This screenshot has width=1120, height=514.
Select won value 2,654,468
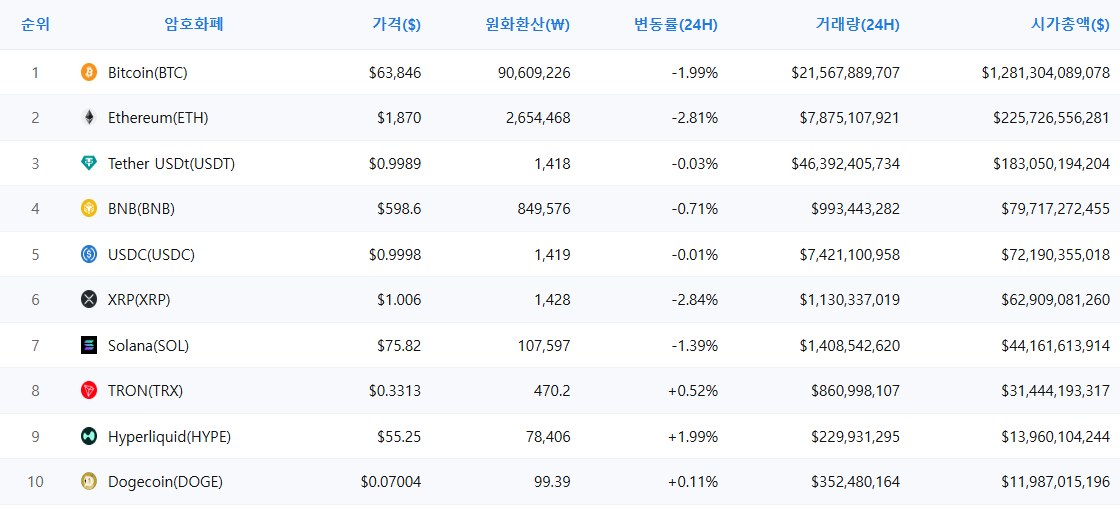pyautogui.click(x=541, y=118)
